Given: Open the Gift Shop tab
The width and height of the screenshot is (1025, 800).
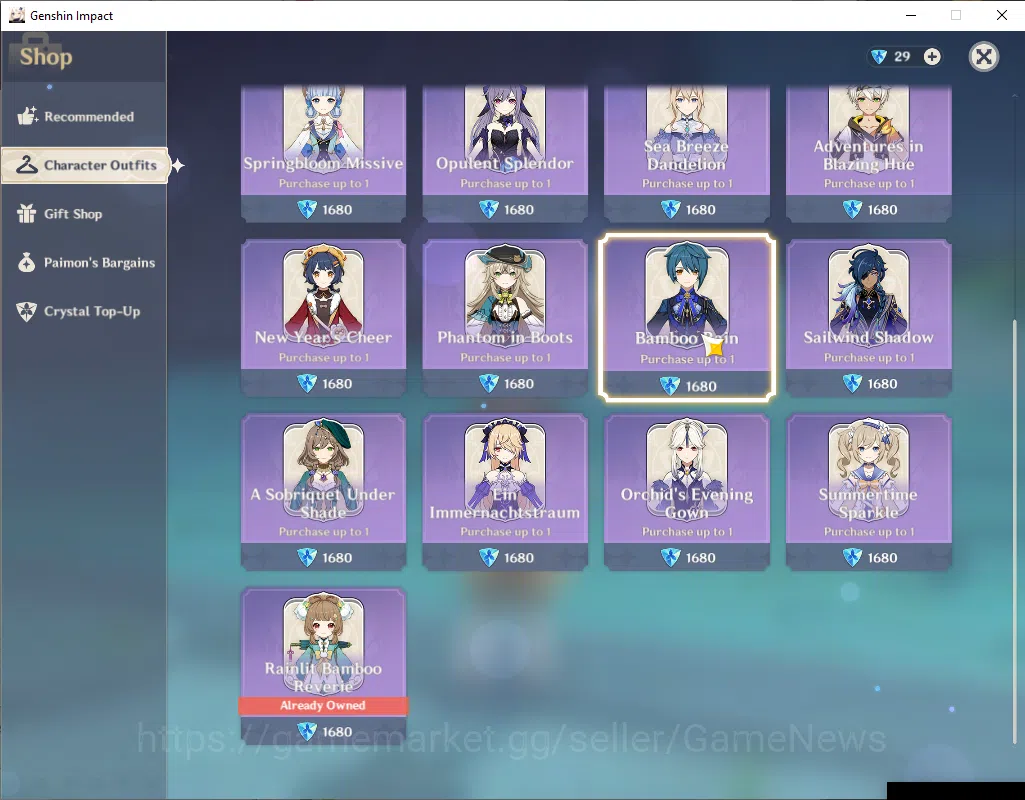Looking at the screenshot, I should (x=84, y=214).
